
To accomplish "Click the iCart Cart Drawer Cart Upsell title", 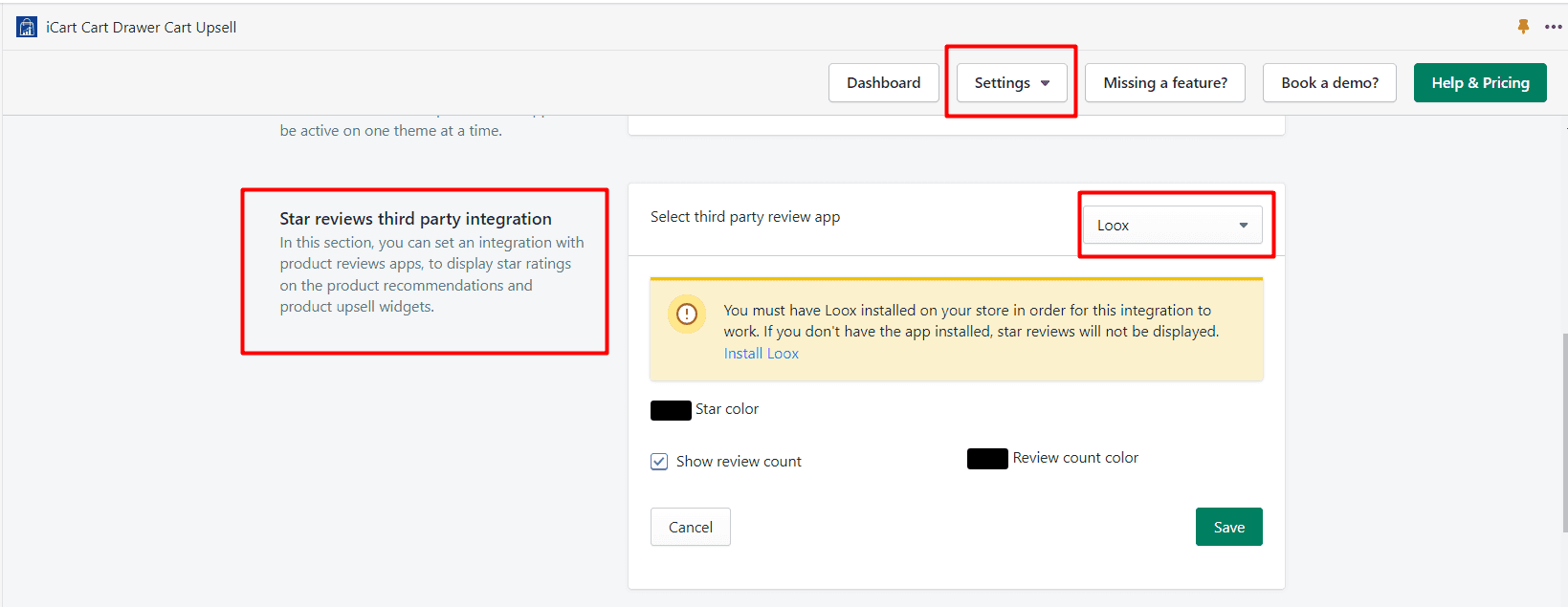I will (141, 27).
